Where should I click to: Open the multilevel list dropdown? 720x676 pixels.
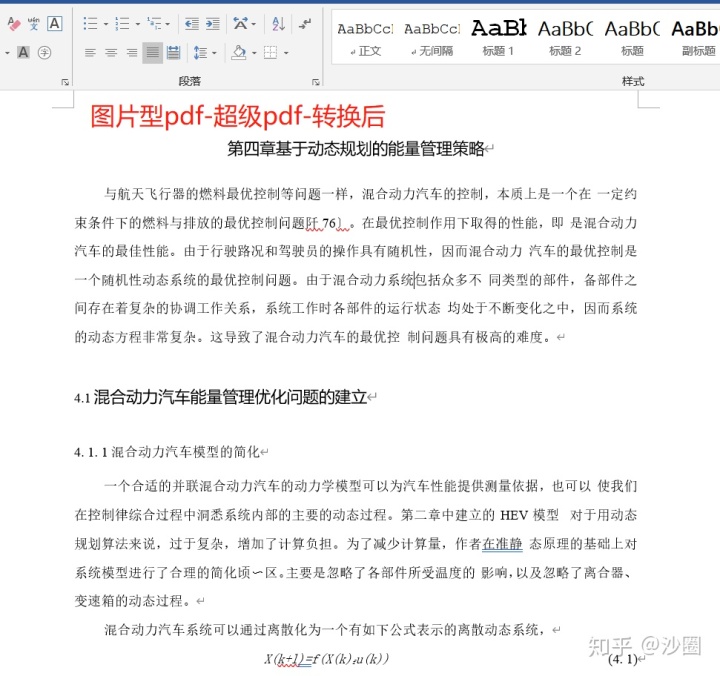click(168, 24)
